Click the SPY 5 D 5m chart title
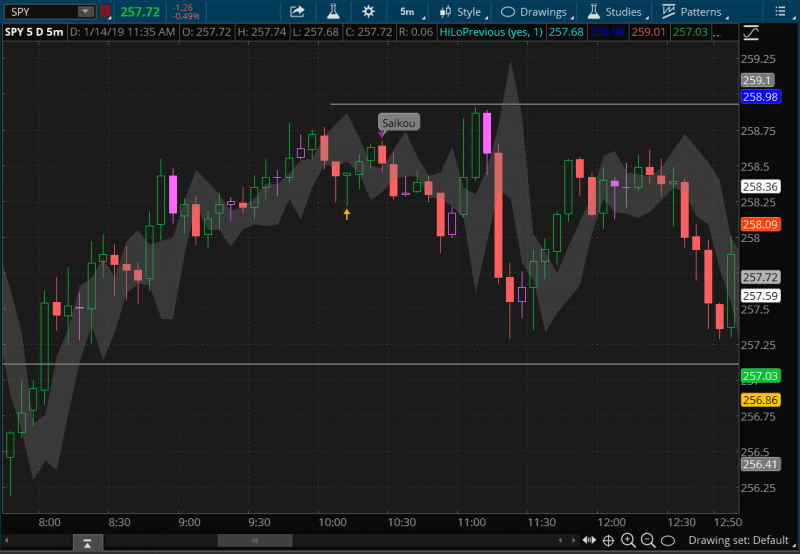800x554 pixels. coord(34,32)
